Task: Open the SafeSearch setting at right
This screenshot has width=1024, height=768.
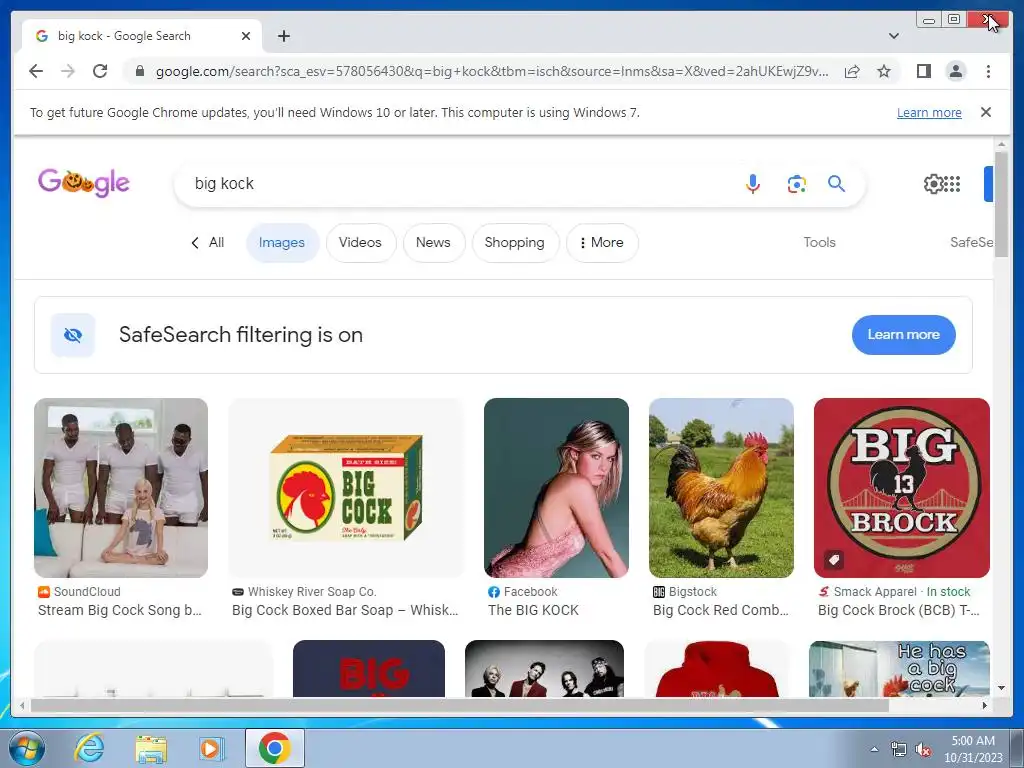Action: click(972, 242)
